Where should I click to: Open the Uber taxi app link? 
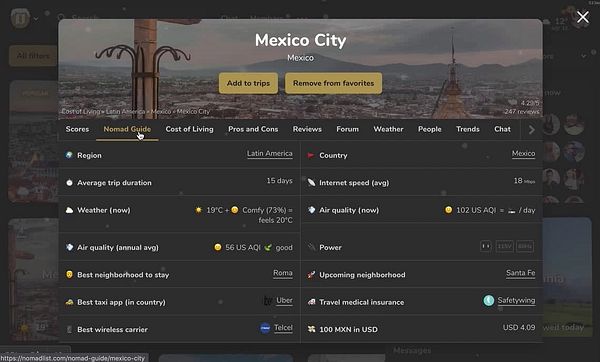click(x=284, y=301)
